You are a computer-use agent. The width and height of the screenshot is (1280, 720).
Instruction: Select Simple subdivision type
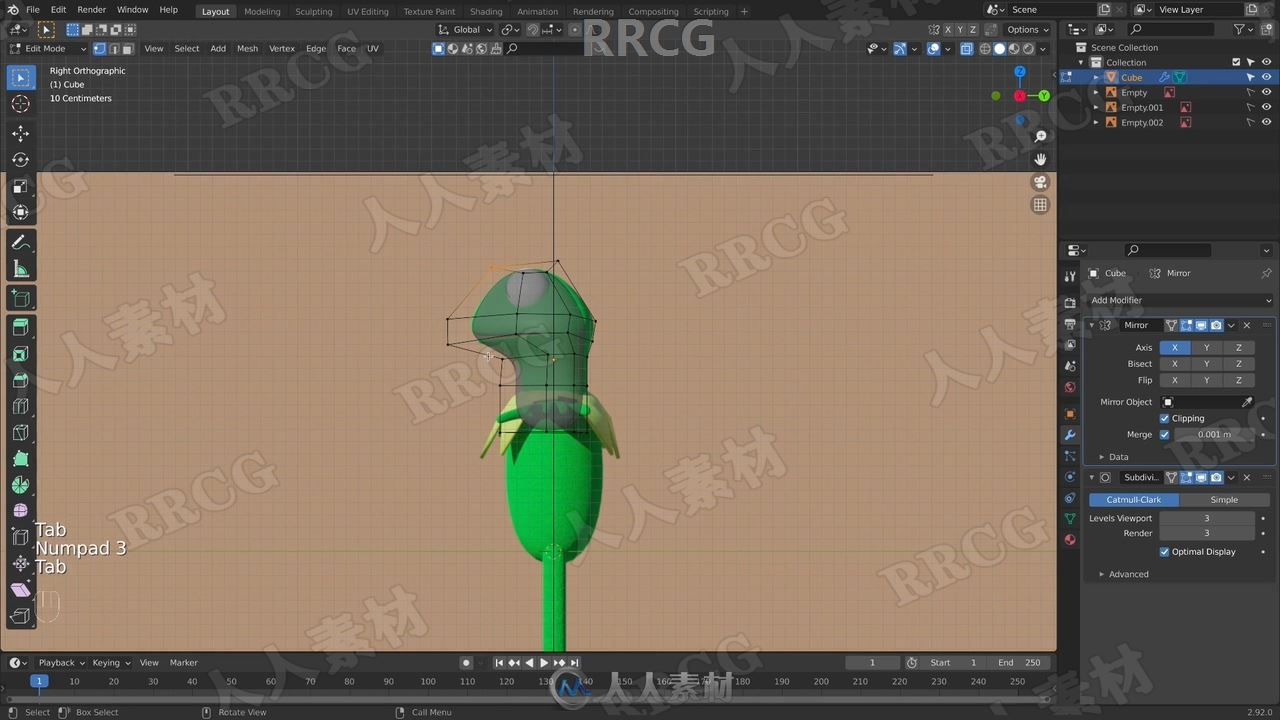click(x=1224, y=499)
